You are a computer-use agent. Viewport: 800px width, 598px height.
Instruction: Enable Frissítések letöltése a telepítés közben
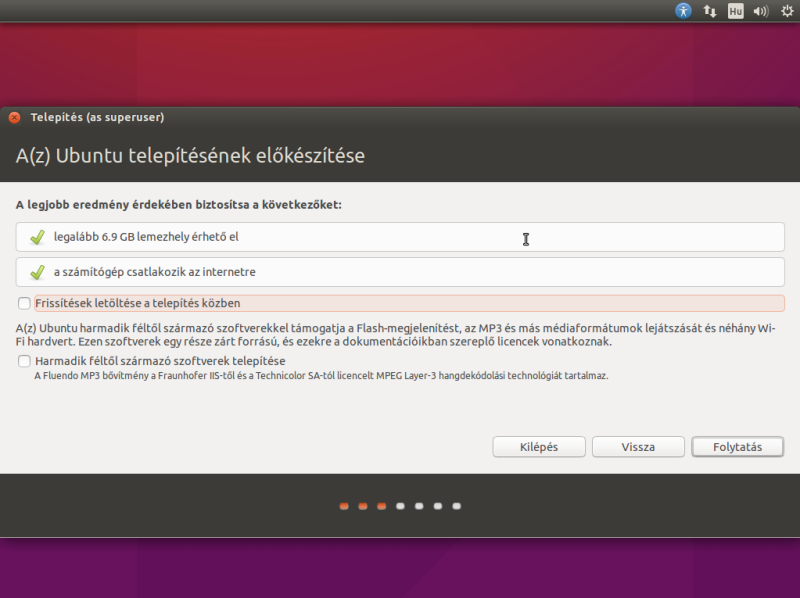(24, 304)
